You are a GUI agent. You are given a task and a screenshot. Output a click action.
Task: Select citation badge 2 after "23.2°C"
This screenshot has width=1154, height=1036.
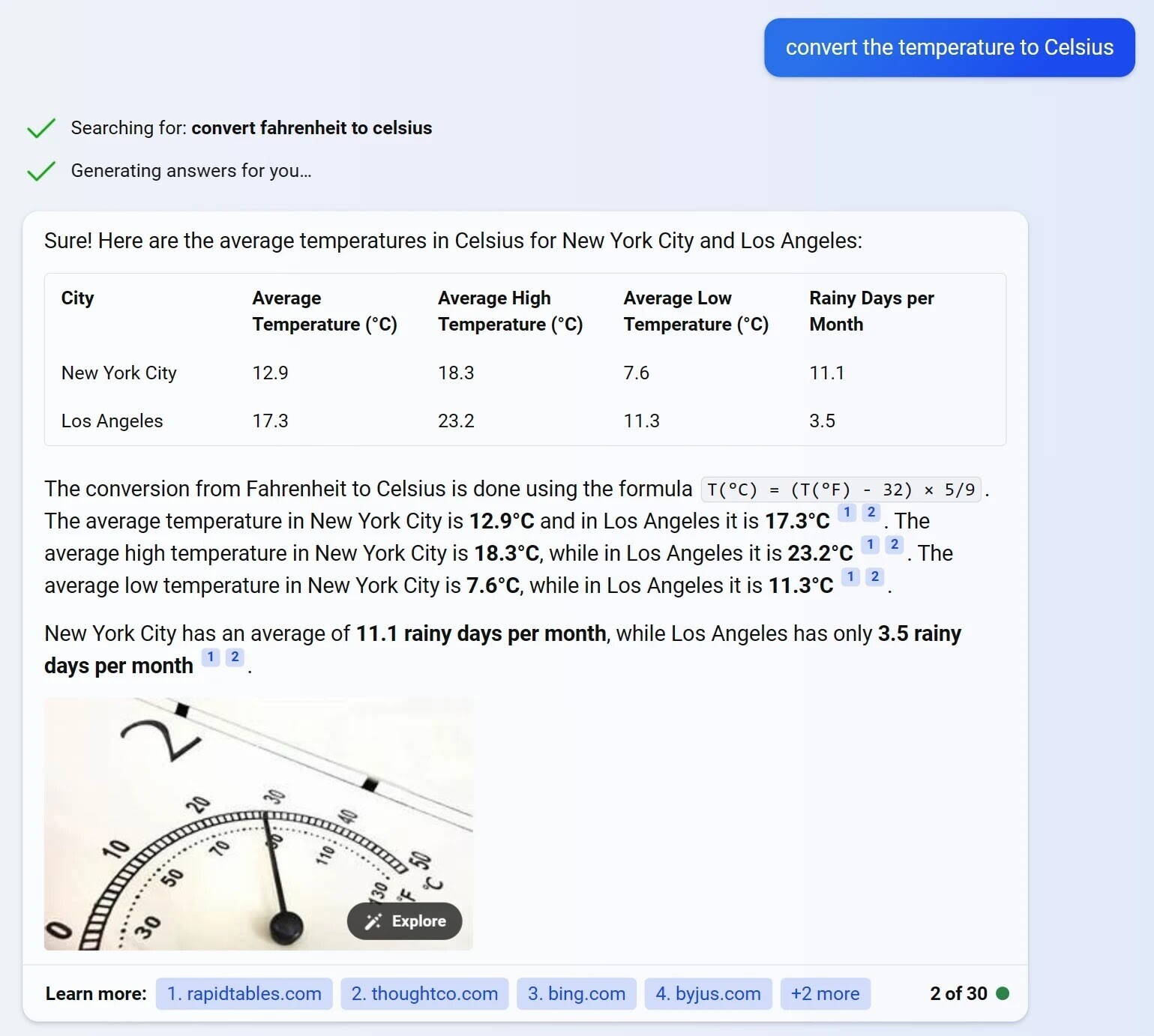(x=894, y=545)
